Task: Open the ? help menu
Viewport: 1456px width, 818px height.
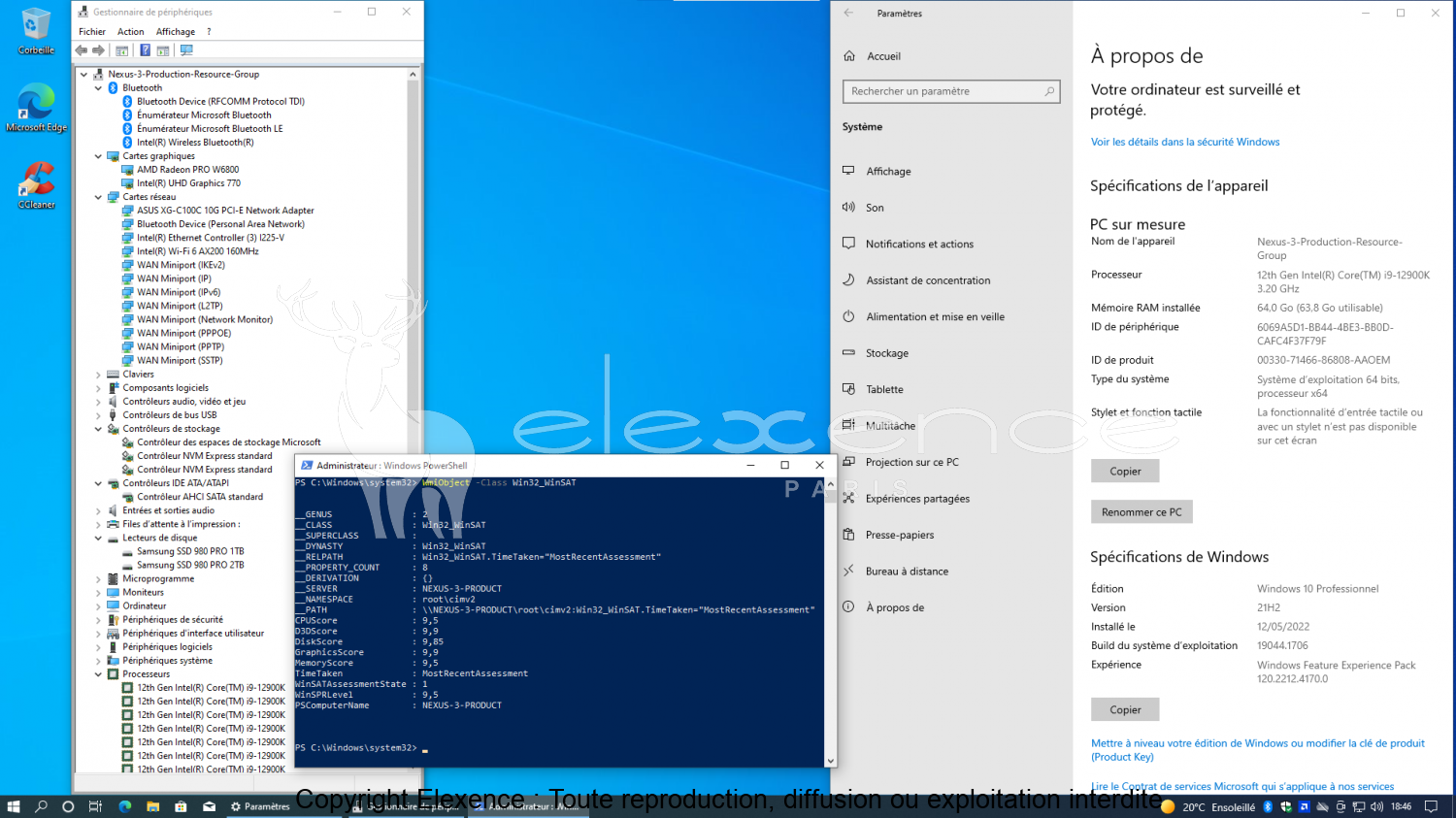Action: [209, 32]
